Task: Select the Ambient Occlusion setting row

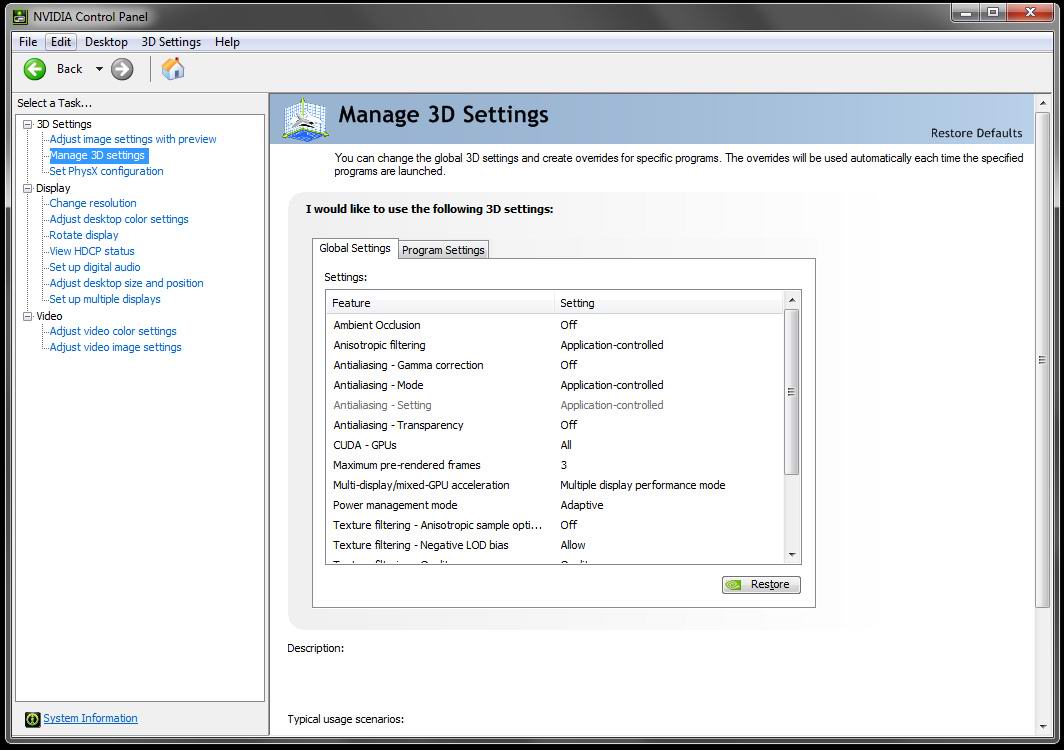Action: click(377, 325)
